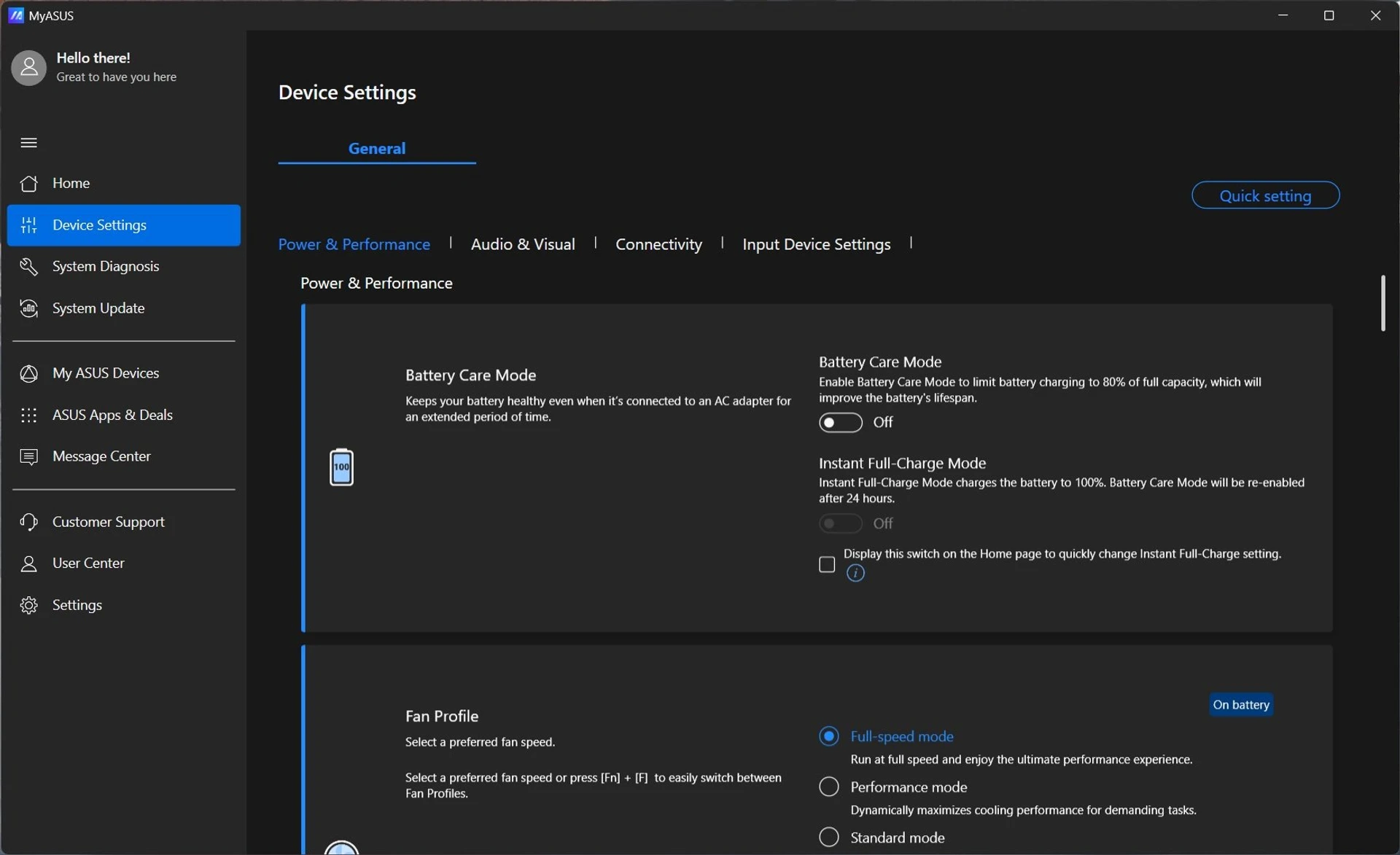Click the info icon under Instant Full-Charge checkbox

pyautogui.click(x=856, y=574)
